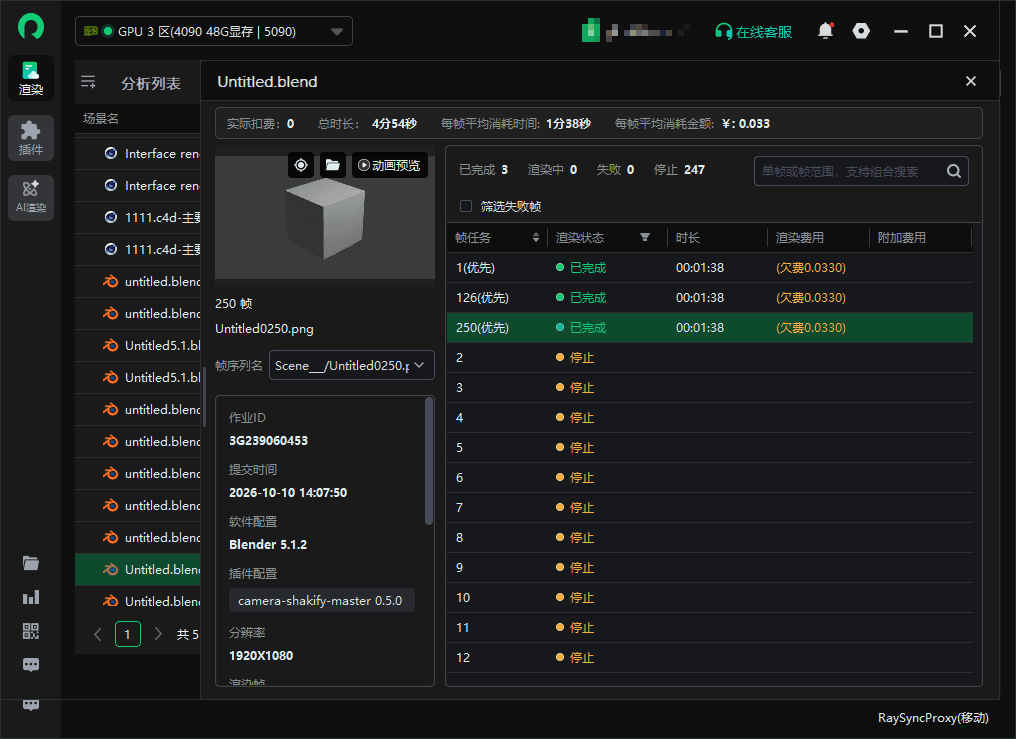This screenshot has height=739, width=1016.
Task: Click the list menu icon beside 分析列表
Action: 88,82
